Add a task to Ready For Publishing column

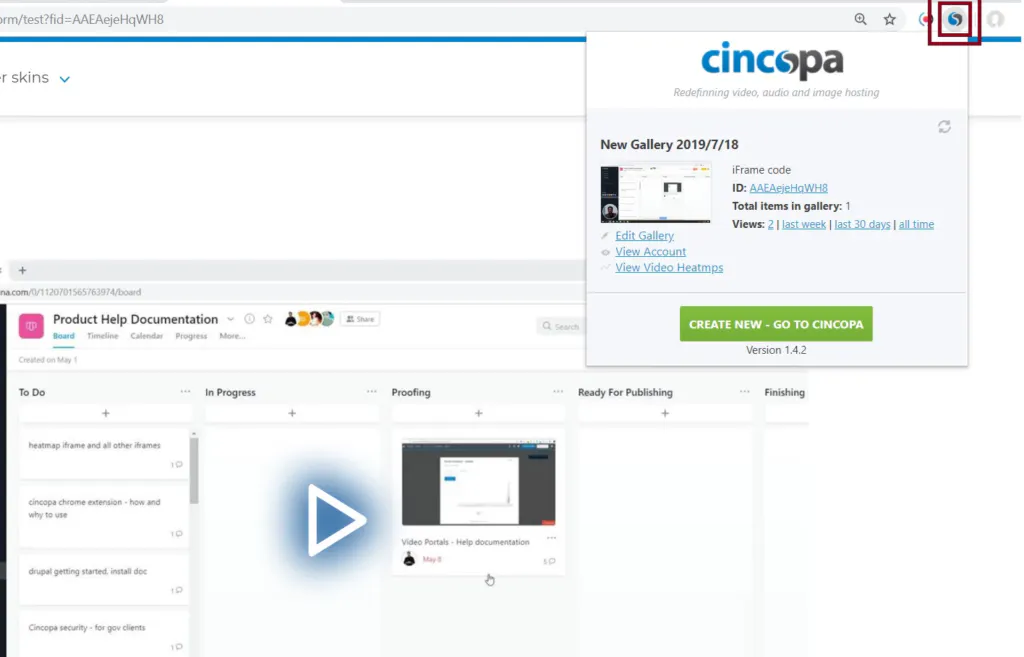[665, 413]
